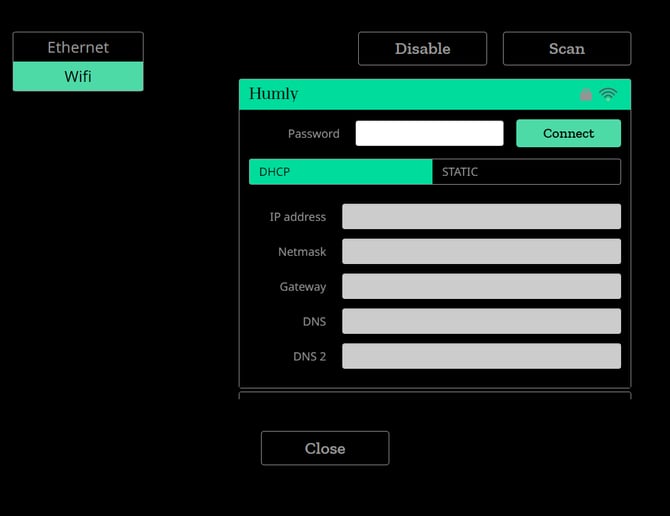Click the IP address field
This screenshot has width=670, height=516.
tap(481, 217)
